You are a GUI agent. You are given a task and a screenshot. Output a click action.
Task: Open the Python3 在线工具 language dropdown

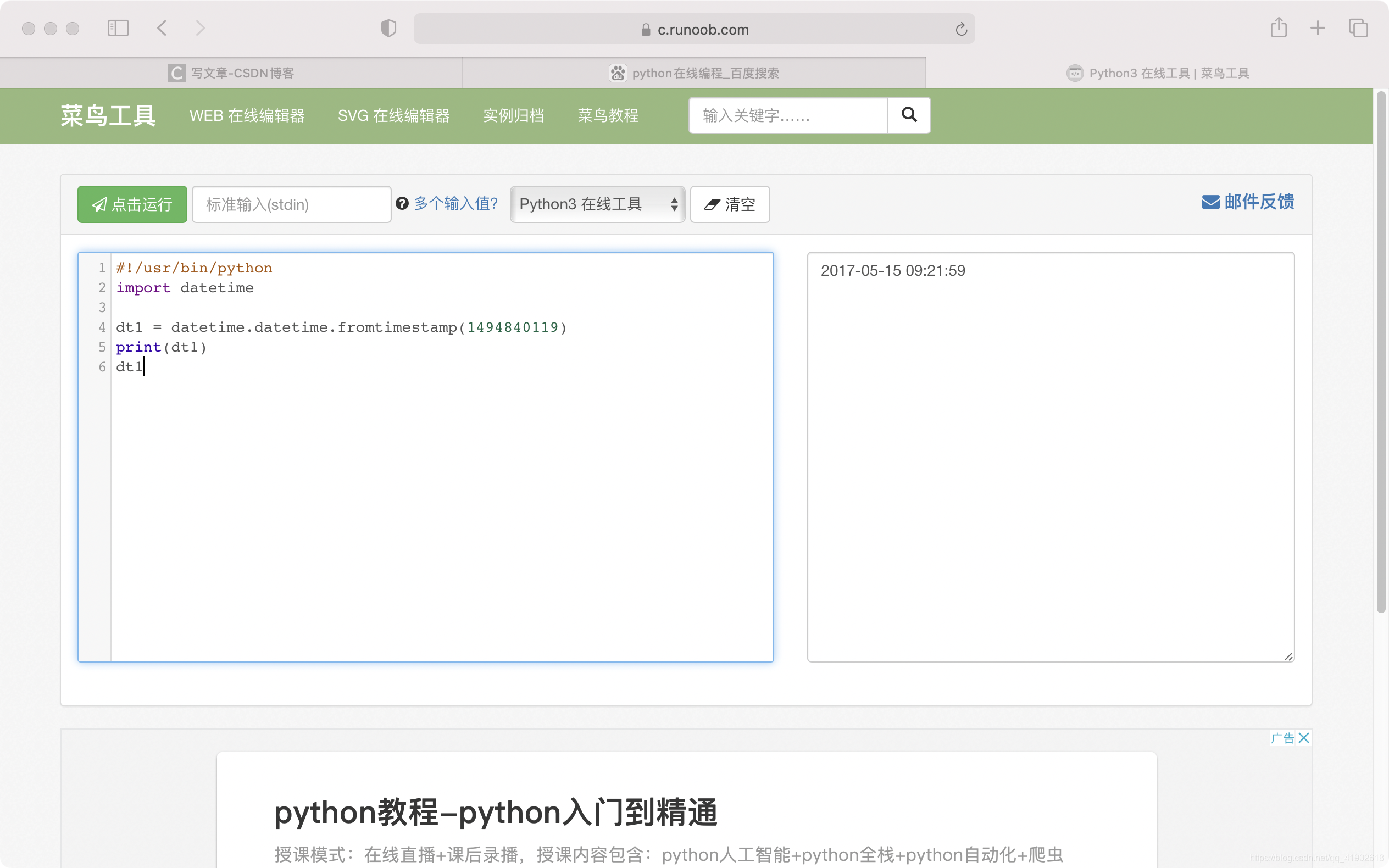[597, 204]
